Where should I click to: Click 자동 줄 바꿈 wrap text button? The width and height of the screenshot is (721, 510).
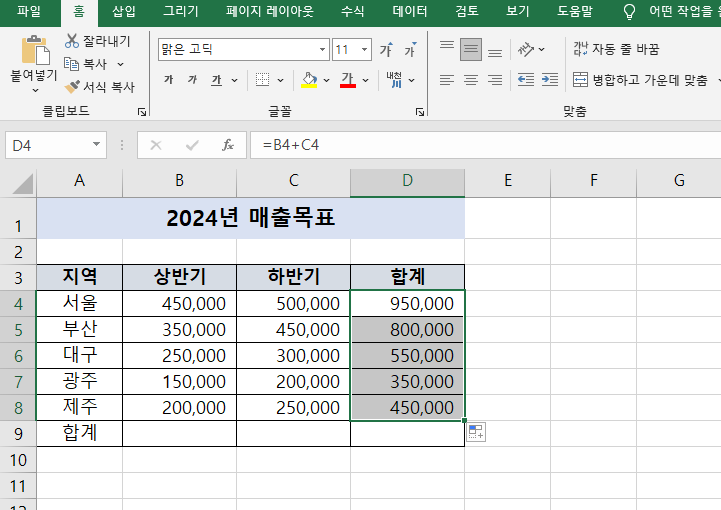tap(616, 49)
